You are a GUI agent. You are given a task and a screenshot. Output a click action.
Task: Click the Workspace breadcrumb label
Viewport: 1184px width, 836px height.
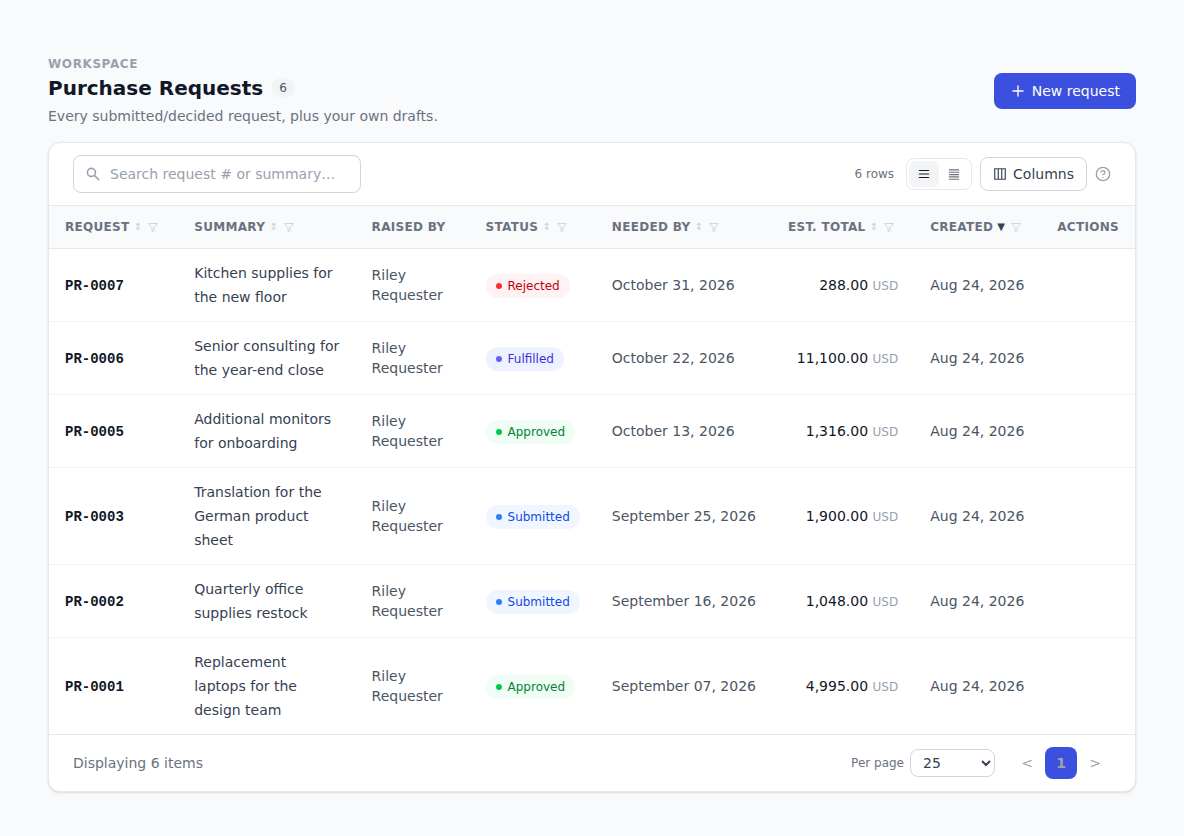click(93, 63)
